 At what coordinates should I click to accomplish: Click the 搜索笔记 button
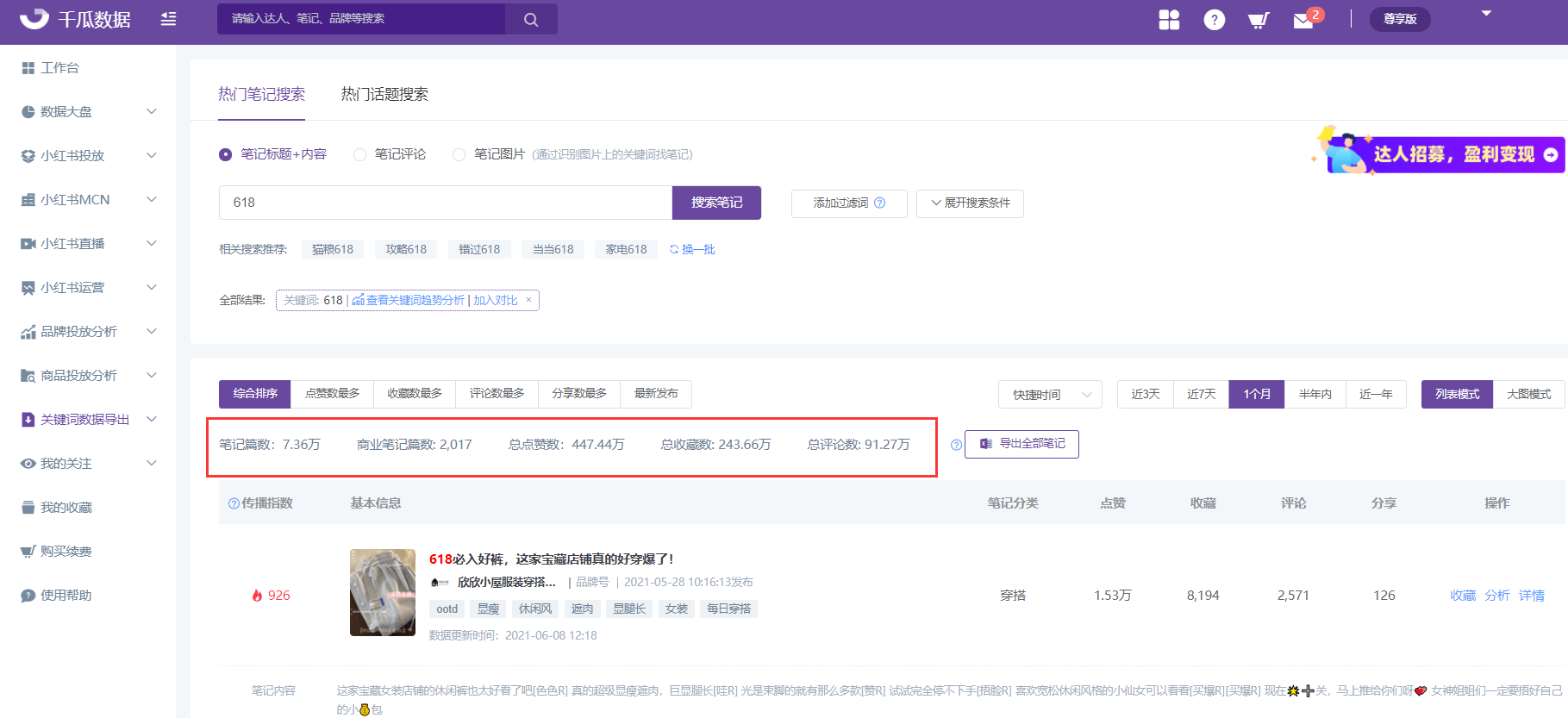(x=716, y=203)
